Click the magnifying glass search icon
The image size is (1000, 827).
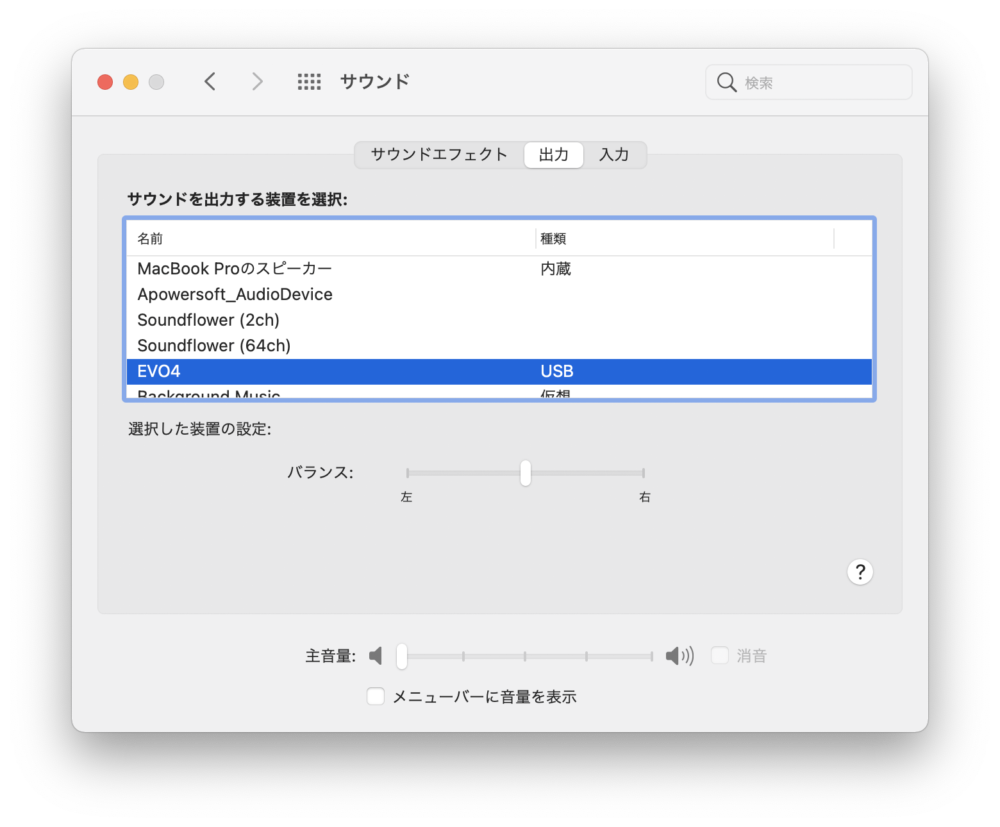point(726,82)
